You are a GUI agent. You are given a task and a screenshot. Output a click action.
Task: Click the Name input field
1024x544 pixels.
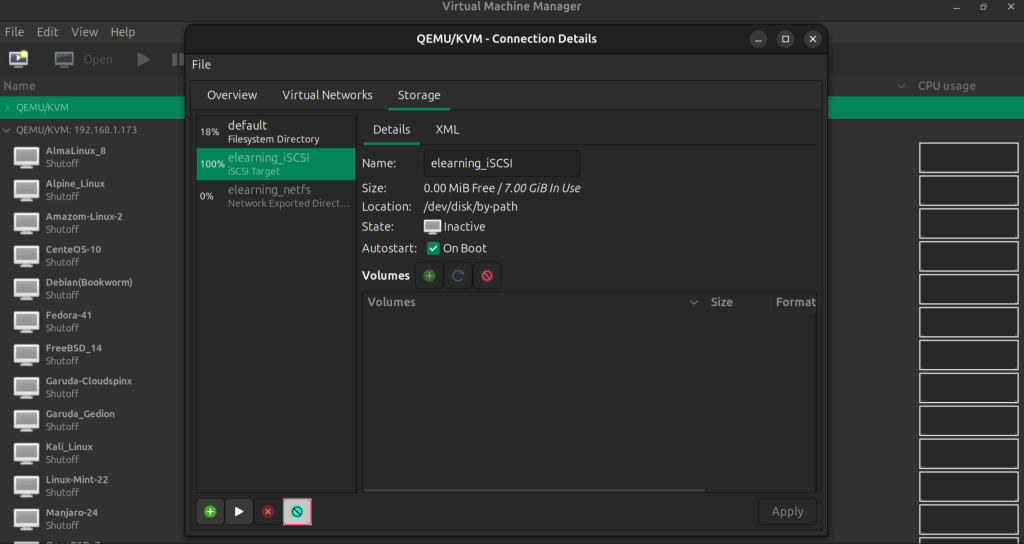[x=502, y=164]
